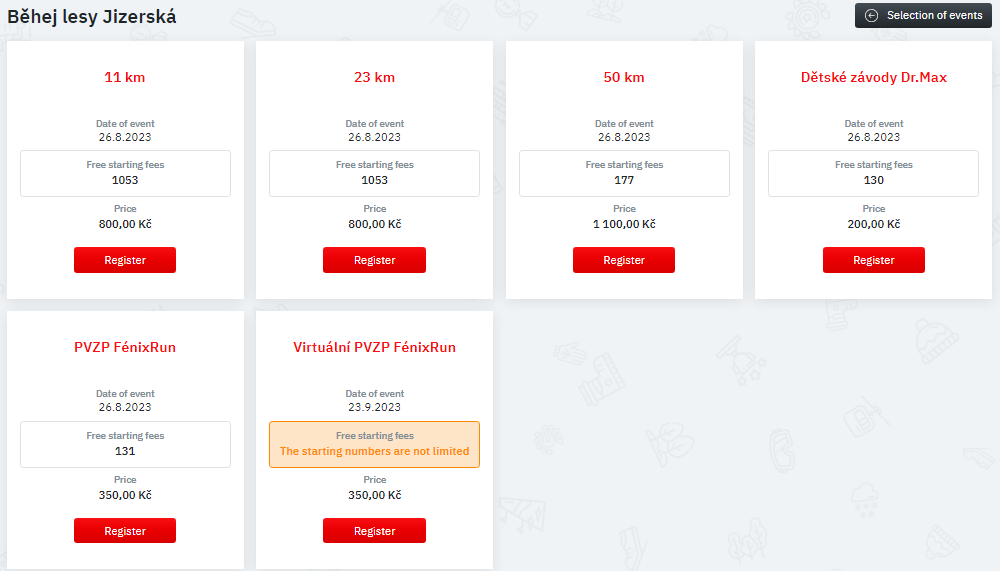Register for PVZP FénixRun
Screen dimensions: 1000x571
click(125, 530)
